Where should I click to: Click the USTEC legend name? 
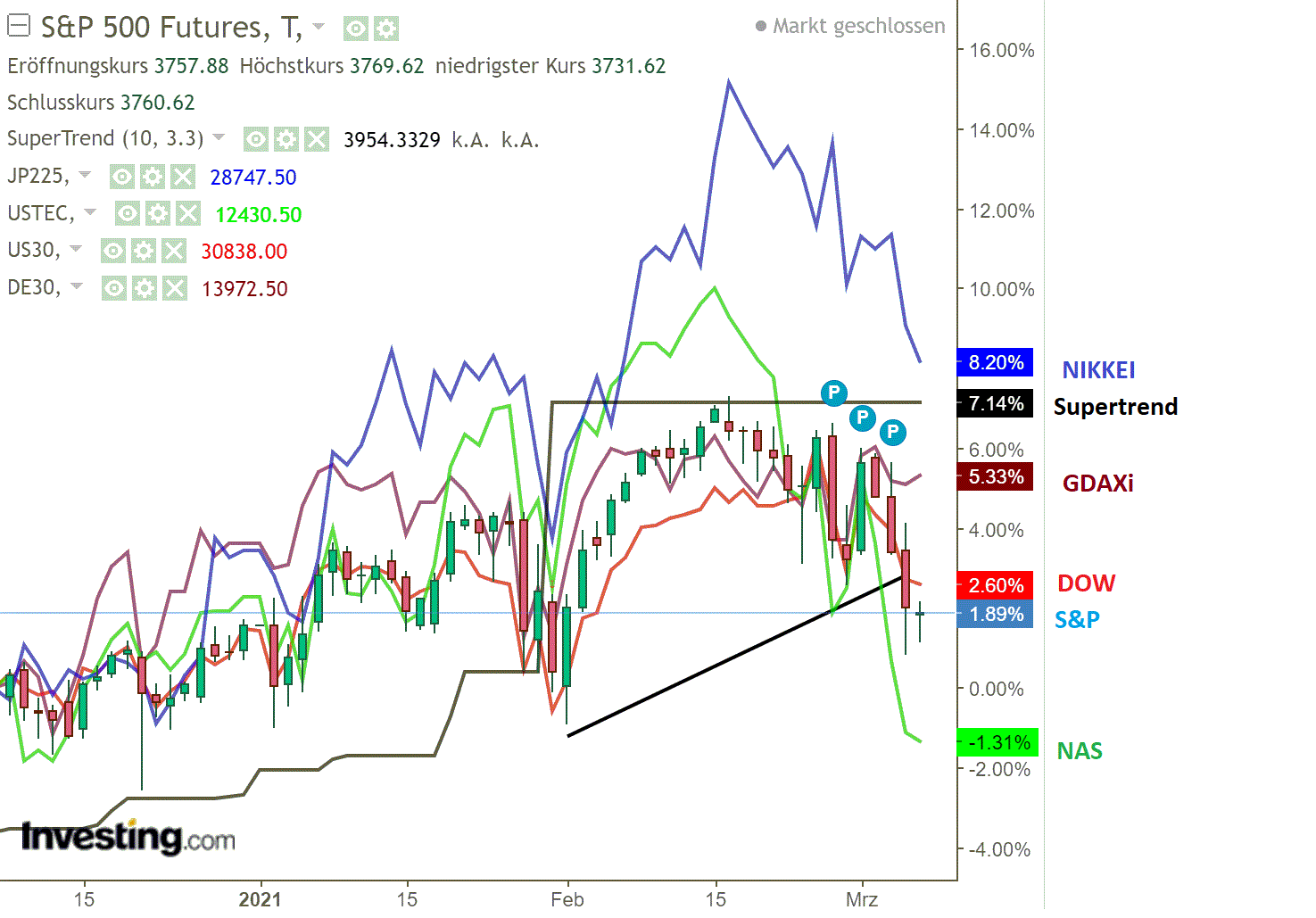click(40, 213)
